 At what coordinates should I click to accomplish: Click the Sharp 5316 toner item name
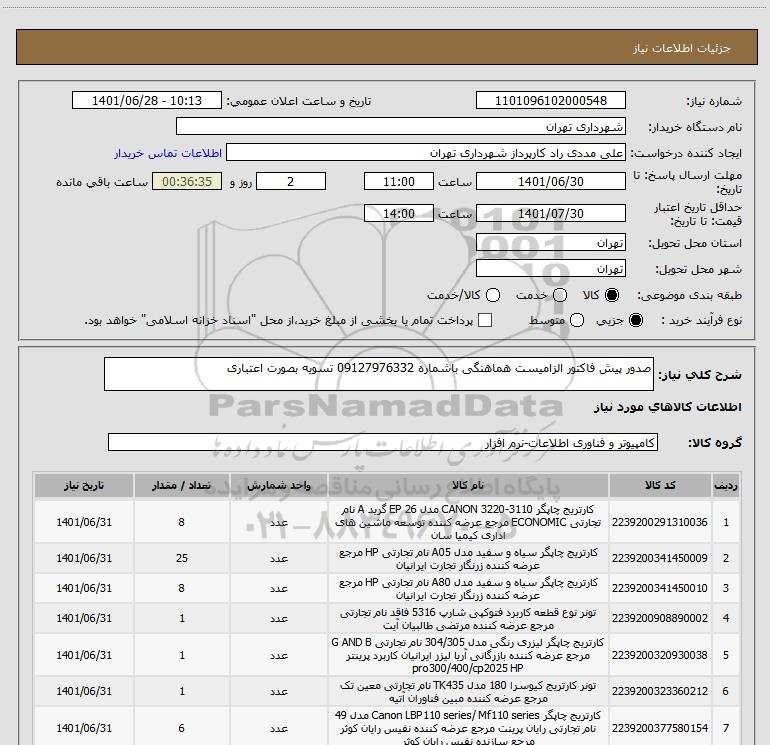coord(468,619)
